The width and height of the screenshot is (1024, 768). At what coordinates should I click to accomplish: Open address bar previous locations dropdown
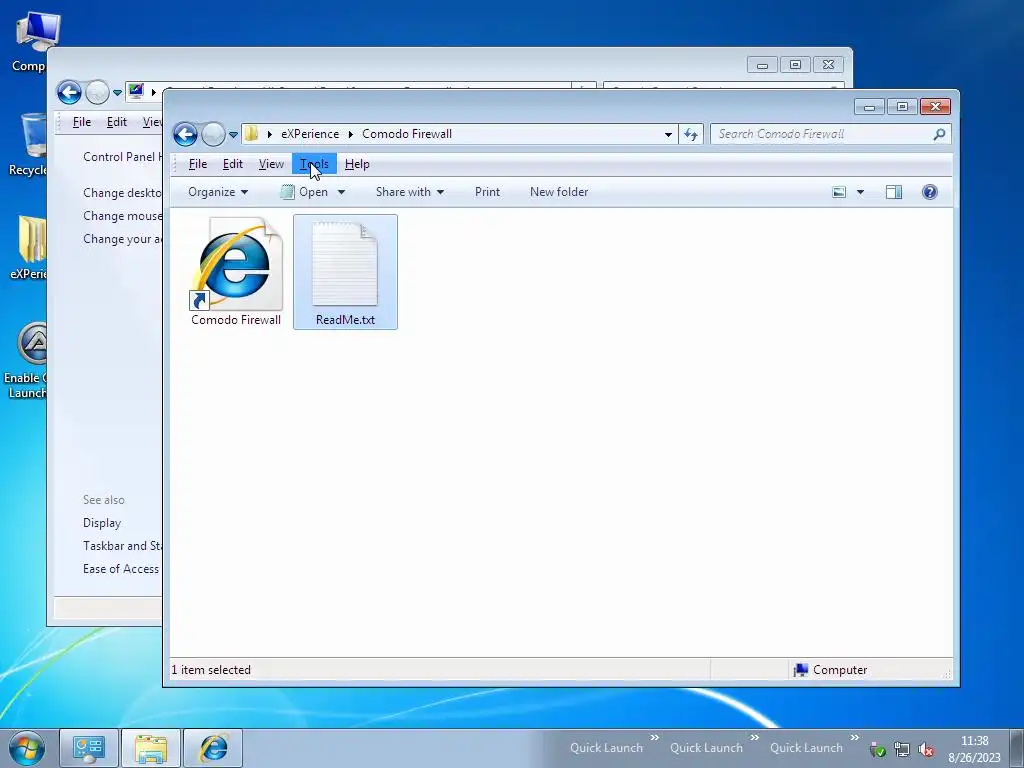coord(668,135)
